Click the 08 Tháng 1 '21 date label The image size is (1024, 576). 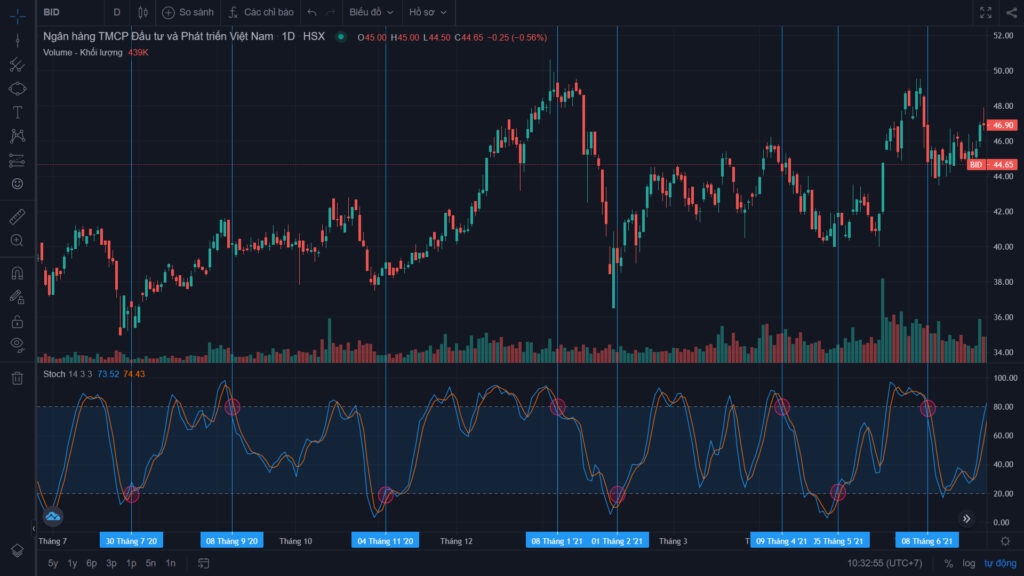coord(556,541)
